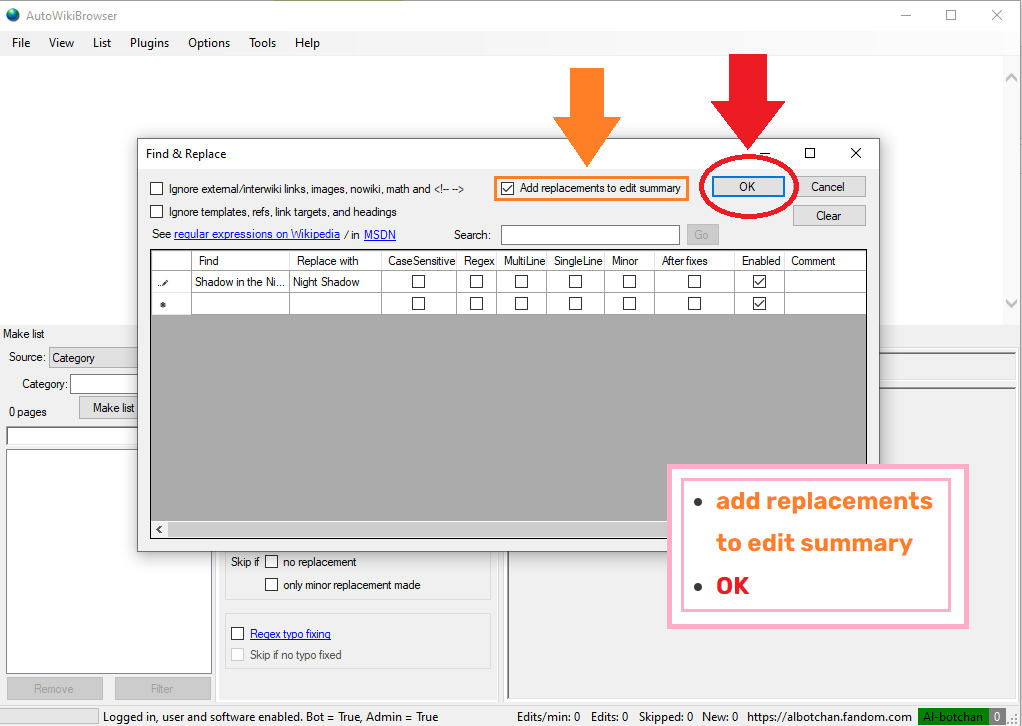Screen dimensions: 1022x726
Task: Toggle CaseSensitive in the new empty row
Action: (x=418, y=304)
